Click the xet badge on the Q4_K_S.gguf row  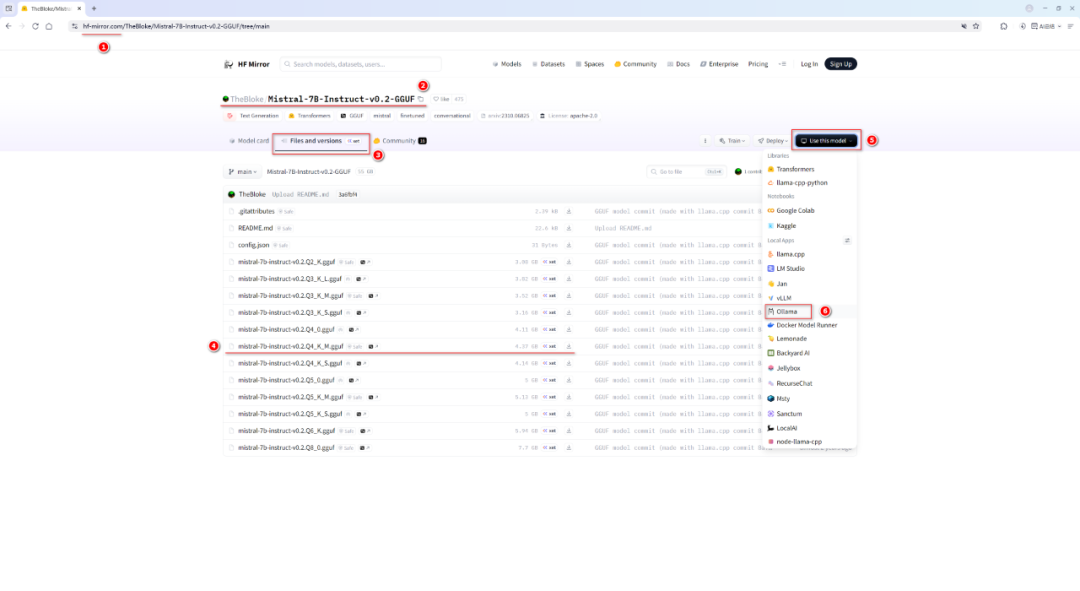pyautogui.click(x=550, y=363)
